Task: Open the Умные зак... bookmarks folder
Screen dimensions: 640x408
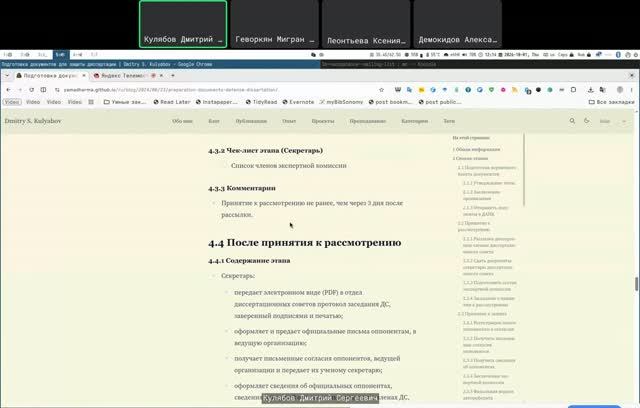Action: 125,102
